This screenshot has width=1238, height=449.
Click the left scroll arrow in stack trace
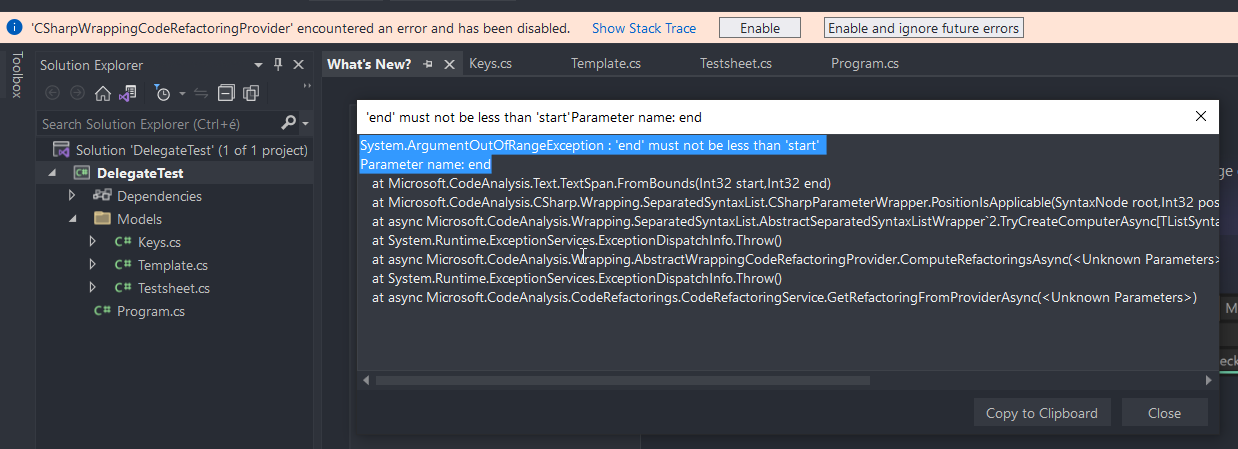(366, 381)
